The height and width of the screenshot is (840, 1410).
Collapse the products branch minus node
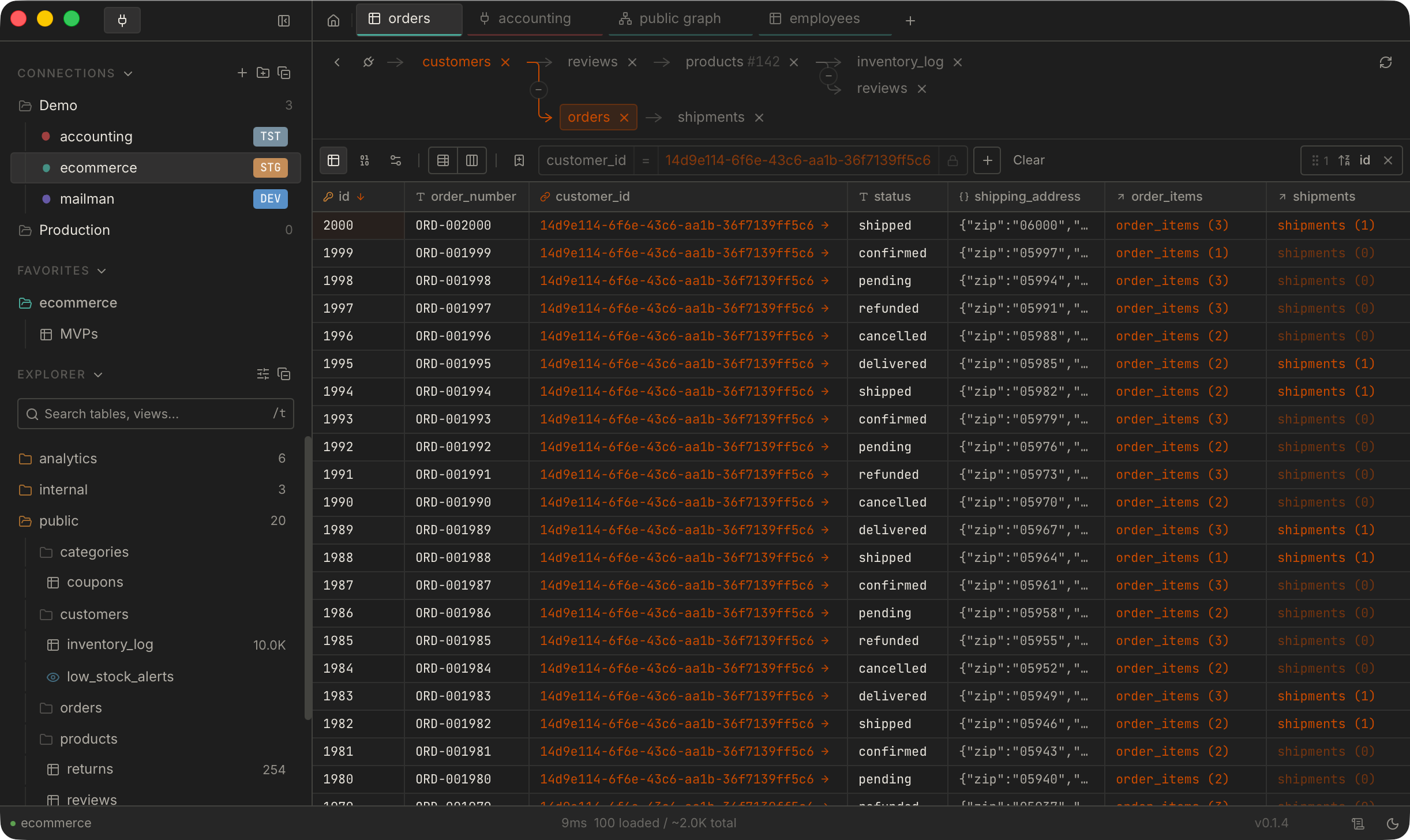(x=828, y=76)
